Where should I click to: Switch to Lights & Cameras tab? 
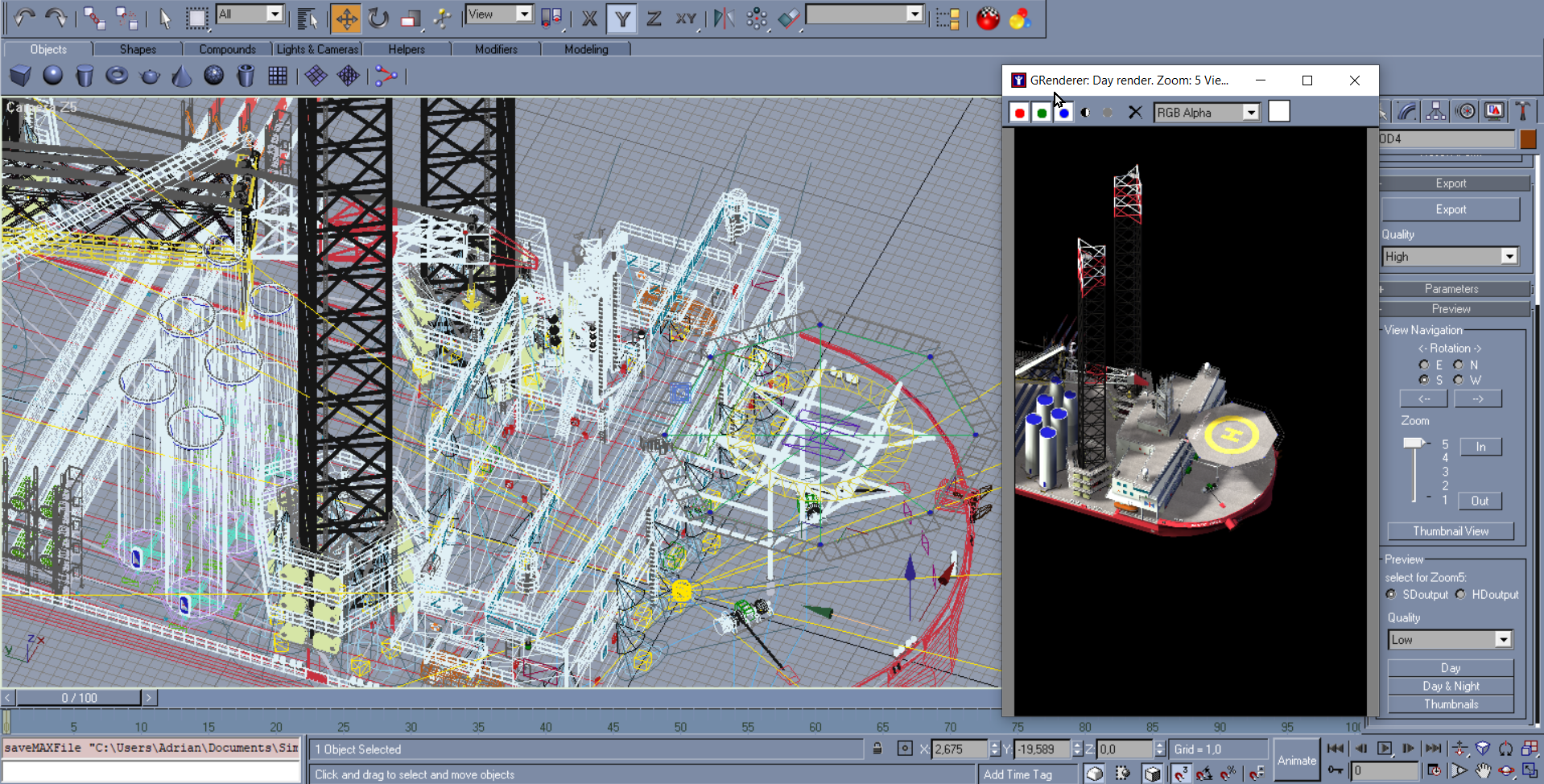click(317, 49)
